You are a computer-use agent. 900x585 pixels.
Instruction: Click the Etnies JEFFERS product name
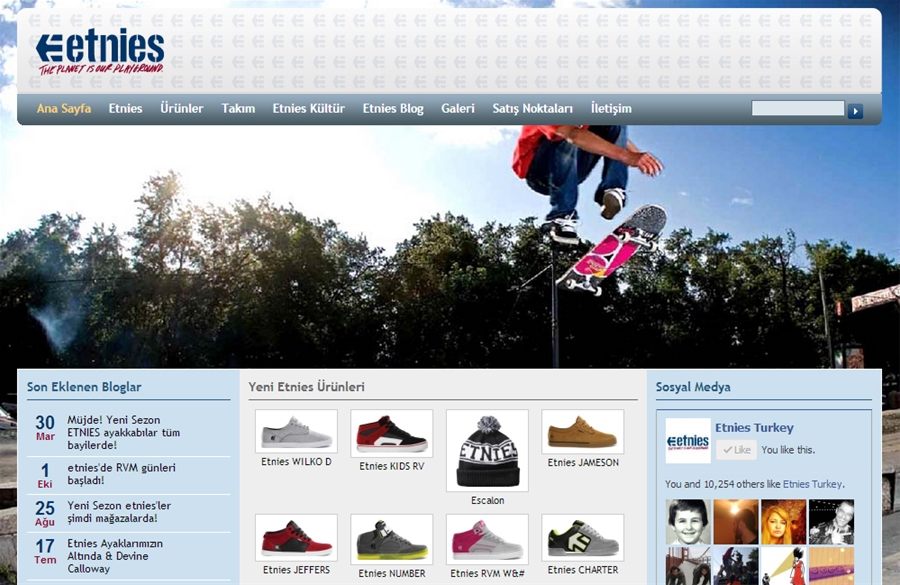pyautogui.click(x=296, y=570)
